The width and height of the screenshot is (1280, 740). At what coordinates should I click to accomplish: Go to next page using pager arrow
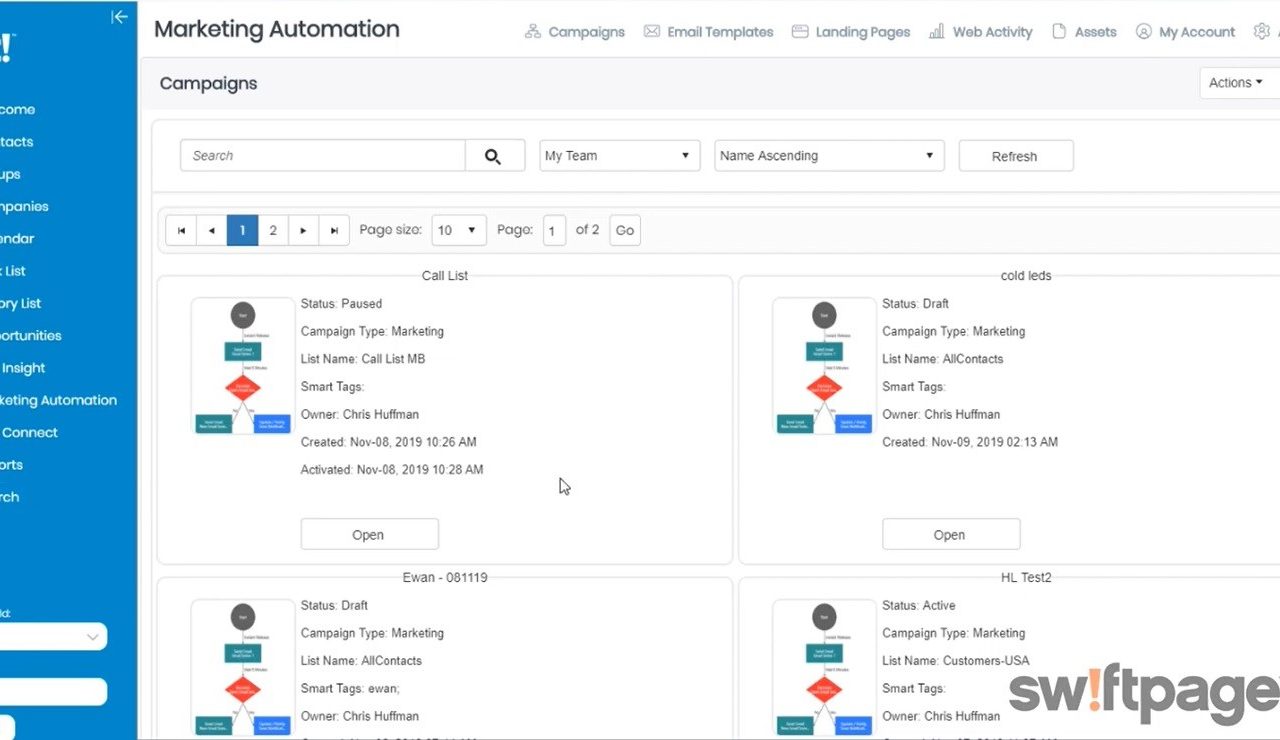click(303, 230)
